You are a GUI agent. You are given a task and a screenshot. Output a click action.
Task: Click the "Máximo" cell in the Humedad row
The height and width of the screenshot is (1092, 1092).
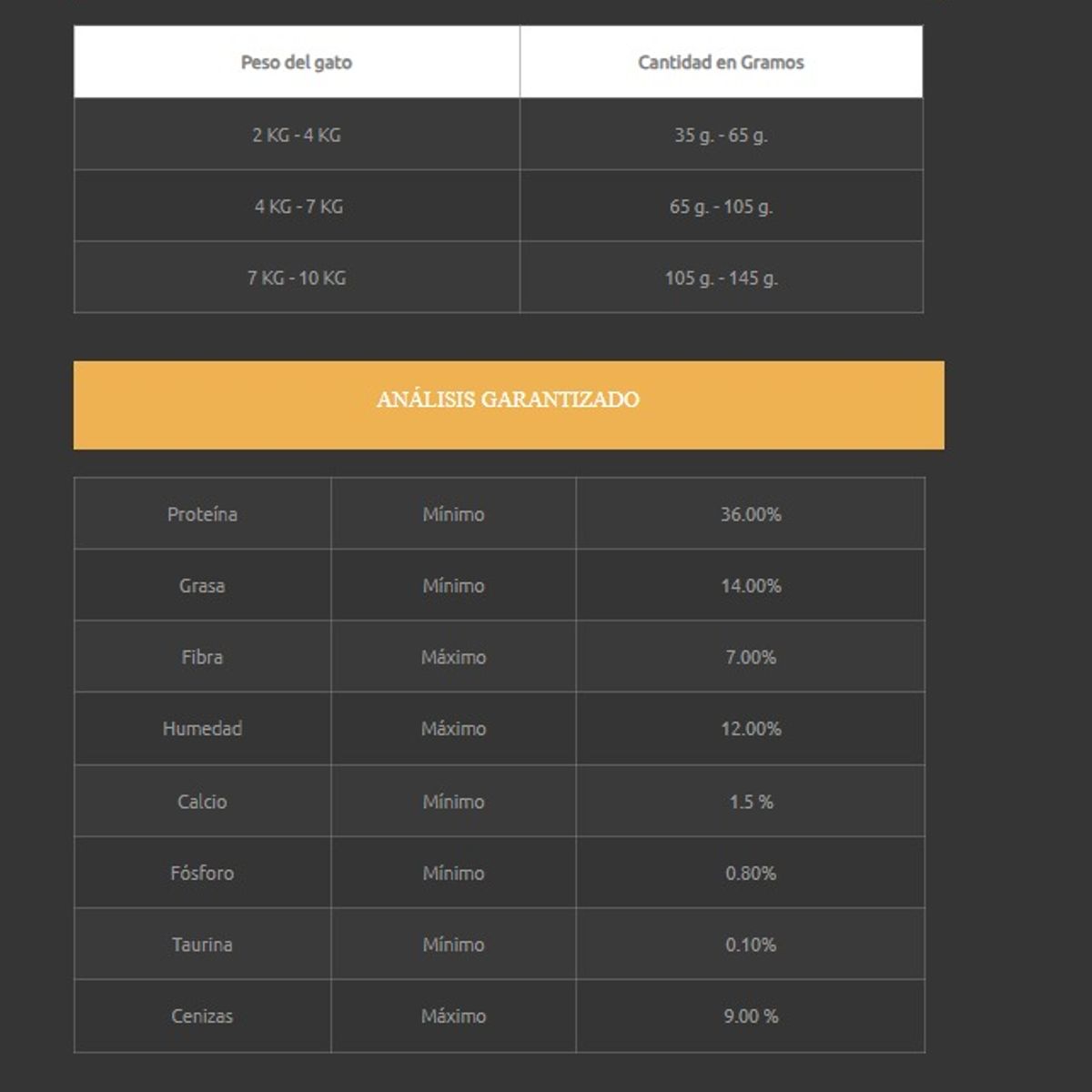coord(453,729)
